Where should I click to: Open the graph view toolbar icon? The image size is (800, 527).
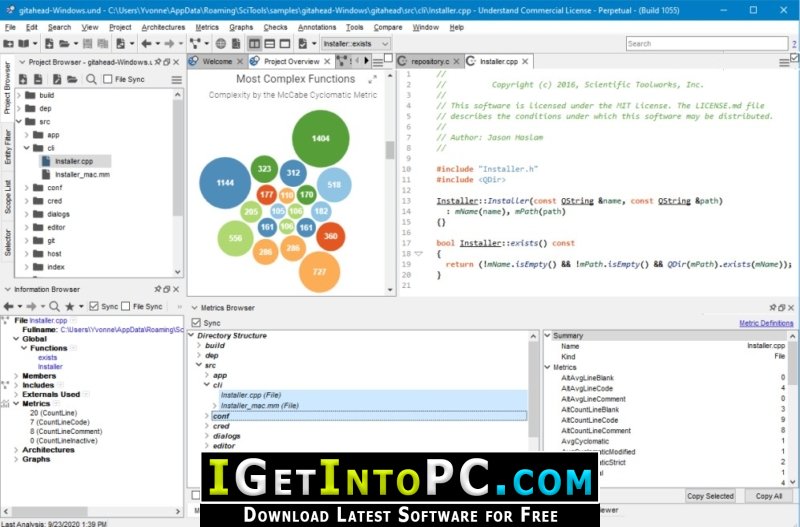click(195, 44)
